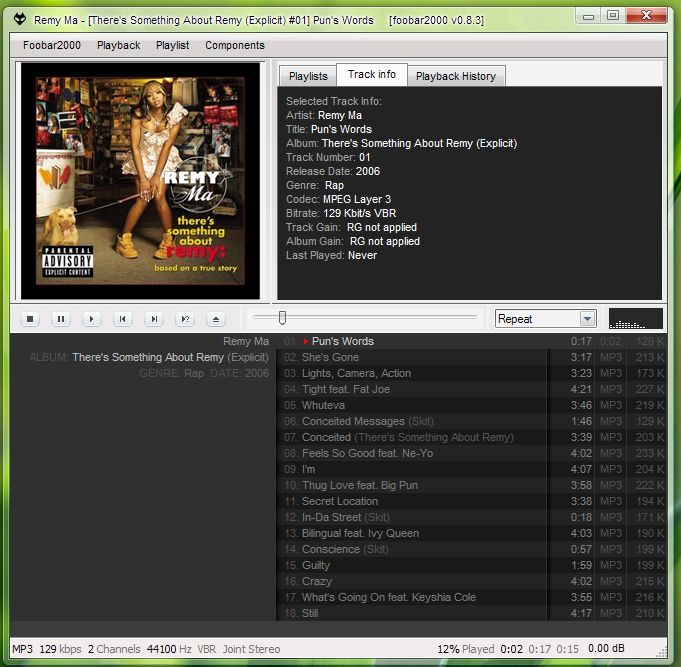Switch to the Playback History tab

tap(456, 76)
